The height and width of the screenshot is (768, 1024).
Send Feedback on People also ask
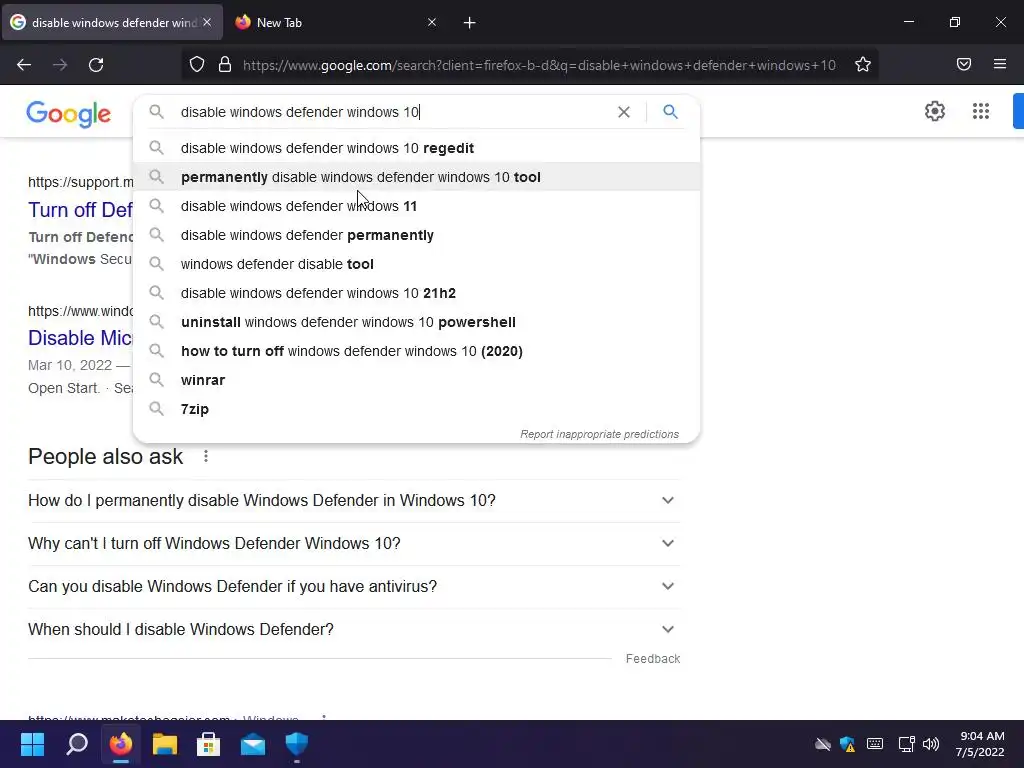[x=652, y=659]
